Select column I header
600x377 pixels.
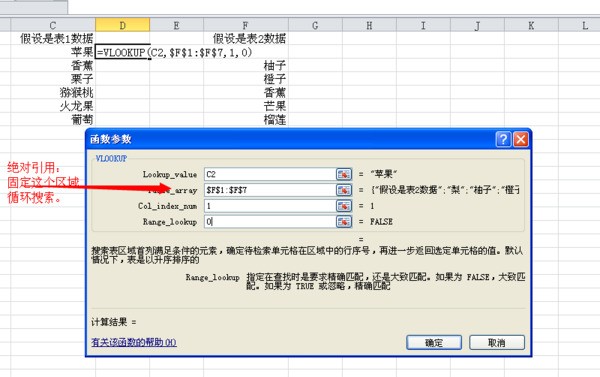[x=423, y=25]
